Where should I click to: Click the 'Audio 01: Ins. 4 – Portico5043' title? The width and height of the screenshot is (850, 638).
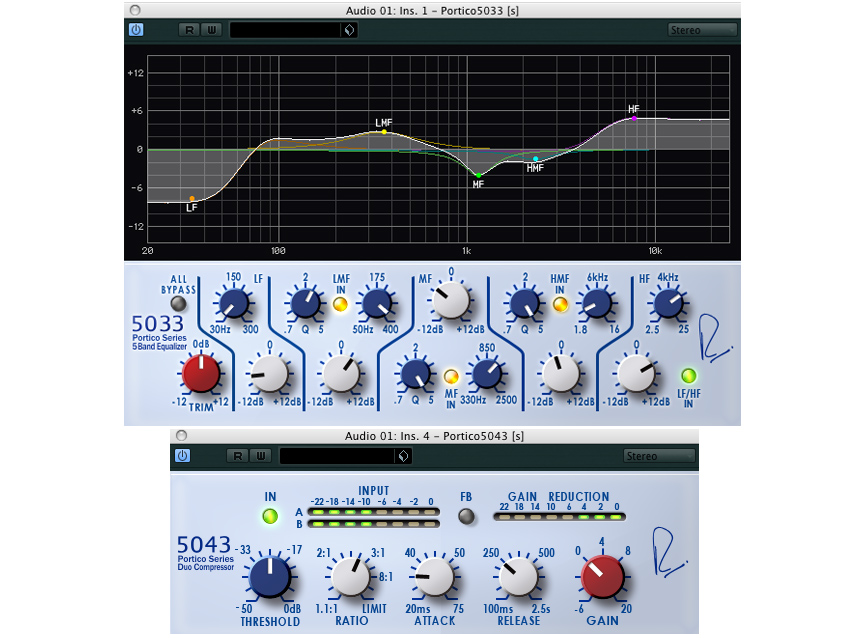click(434, 436)
